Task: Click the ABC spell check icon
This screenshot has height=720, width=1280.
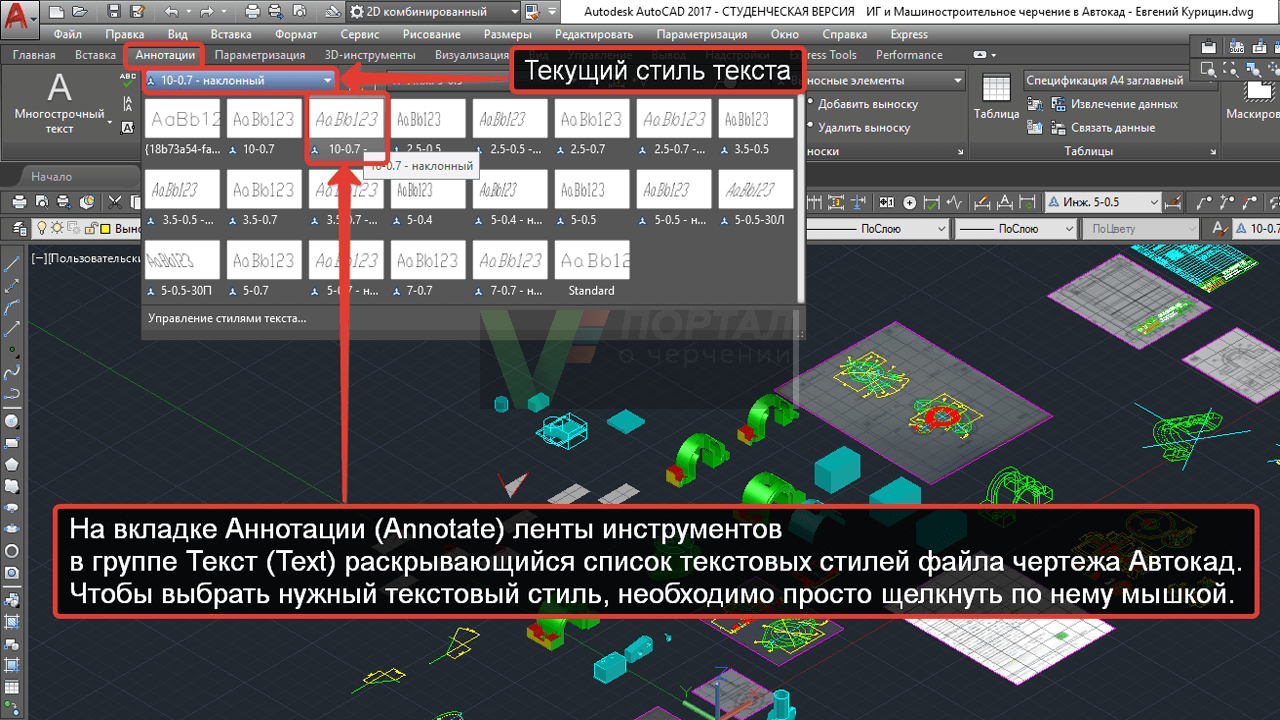Action: (x=128, y=80)
